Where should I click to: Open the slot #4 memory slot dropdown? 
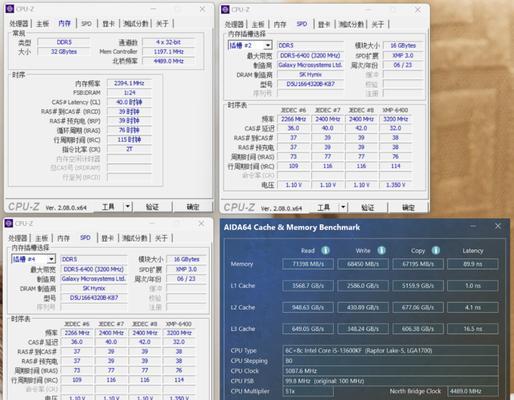click(51, 259)
